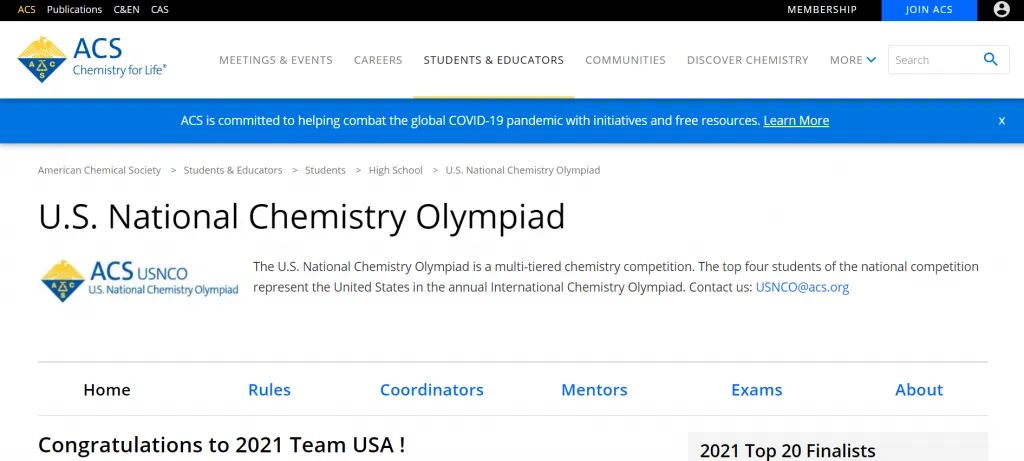Click the search magnifying glass icon
This screenshot has height=461, width=1024.
(990, 59)
